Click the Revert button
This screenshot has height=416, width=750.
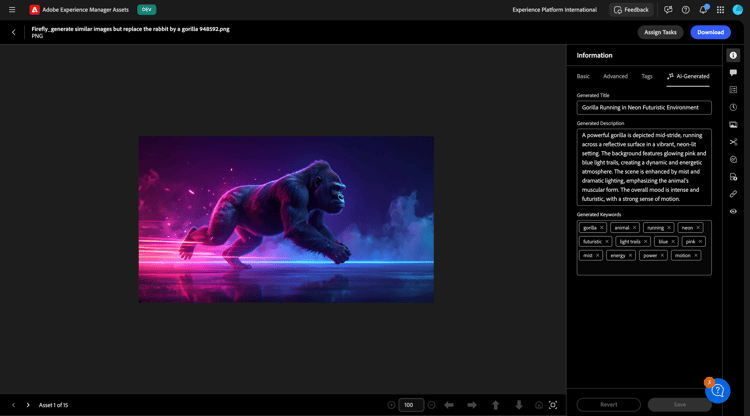(608, 405)
